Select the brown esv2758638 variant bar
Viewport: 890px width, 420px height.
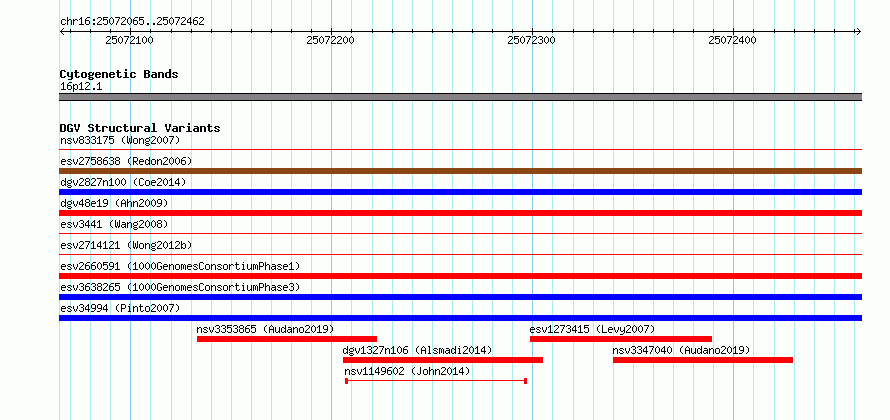pyautogui.click(x=460, y=171)
